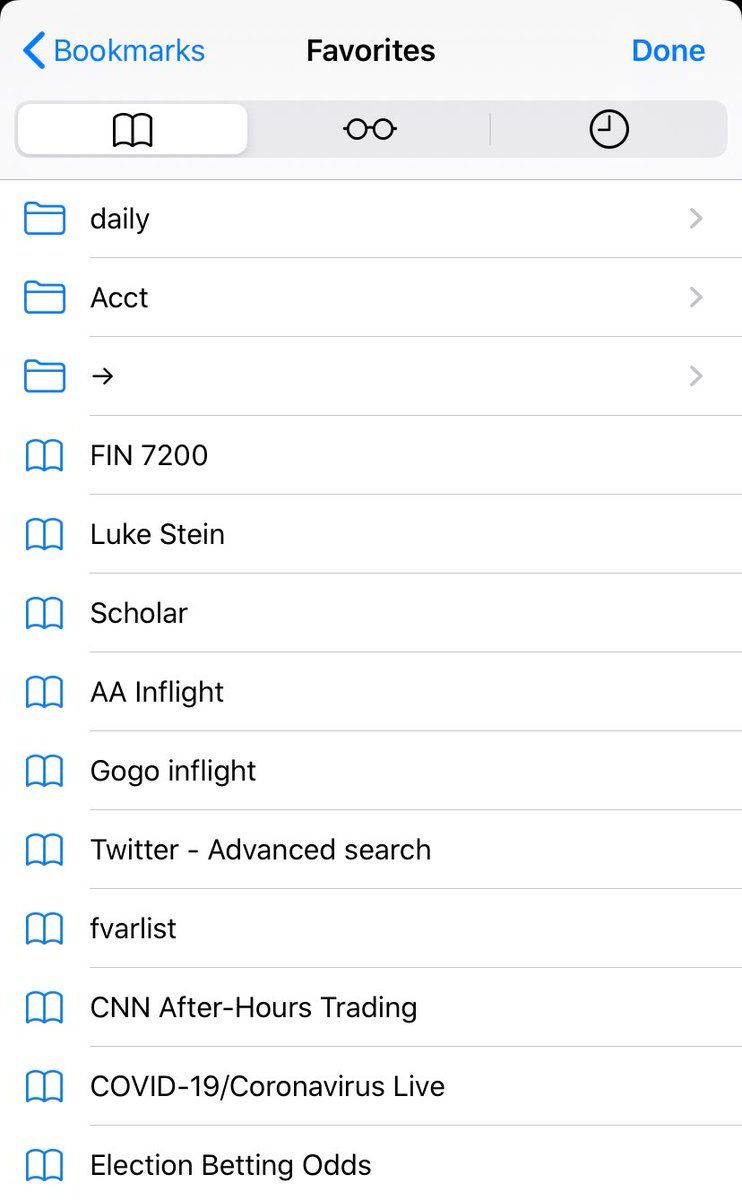This screenshot has height=1200, width=742.
Task: Click the Election Betting Odds bookmark icon
Action: click(x=44, y=1165)
